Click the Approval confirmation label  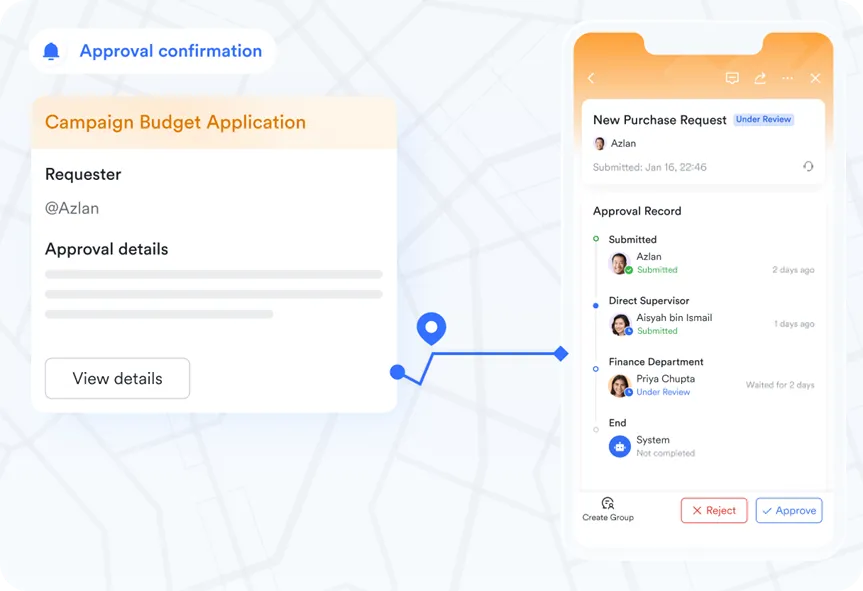(x=171, y=51)
